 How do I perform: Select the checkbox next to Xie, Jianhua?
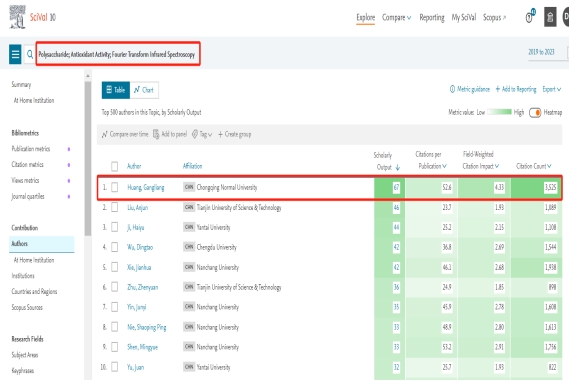pos(115,267)
